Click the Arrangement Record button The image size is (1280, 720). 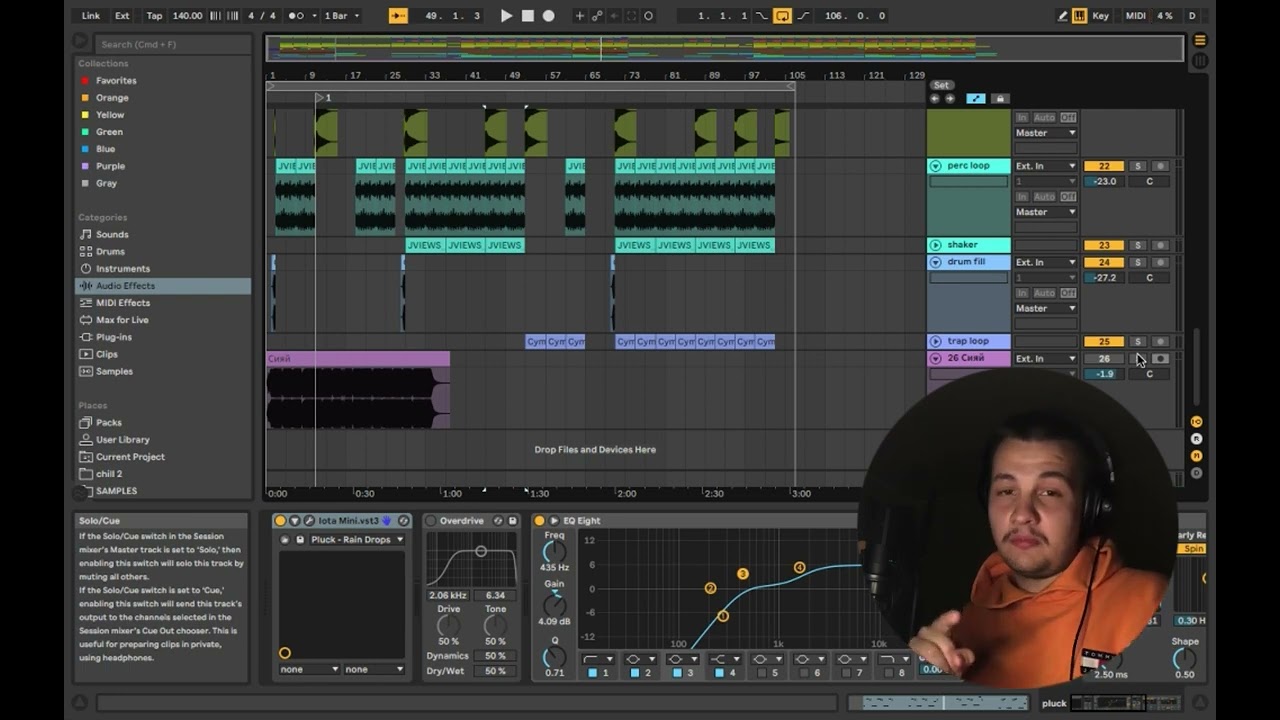(548, 16)
